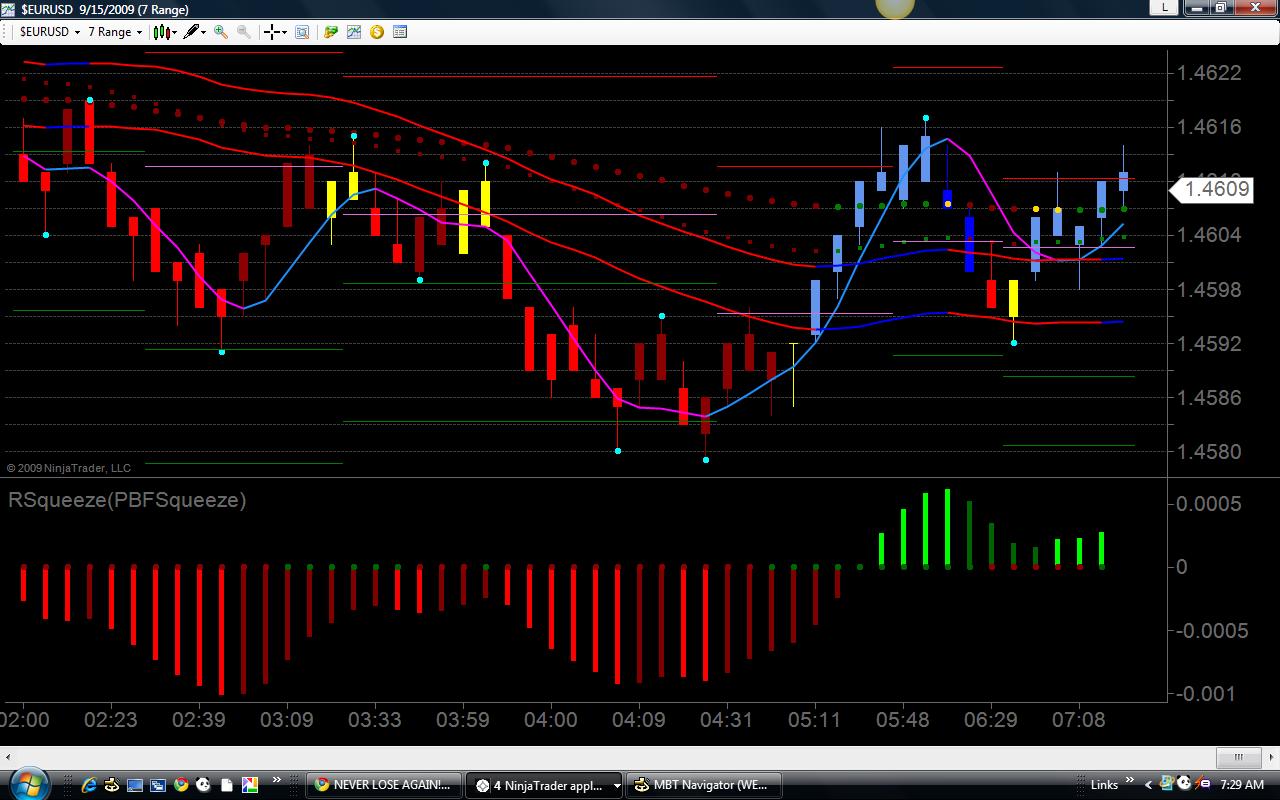
Task: Open the data box icon
Action: (x=302, y=32)
